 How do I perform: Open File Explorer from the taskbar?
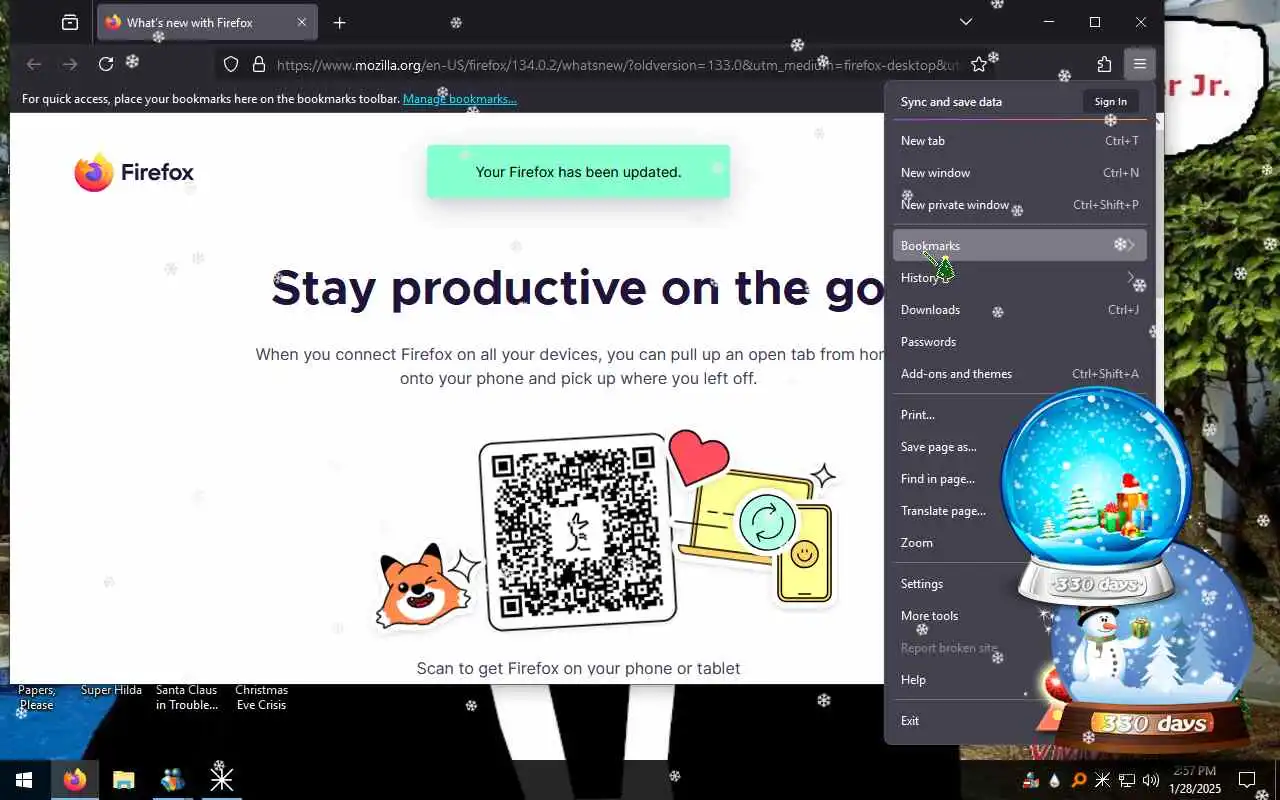[124, 780]
